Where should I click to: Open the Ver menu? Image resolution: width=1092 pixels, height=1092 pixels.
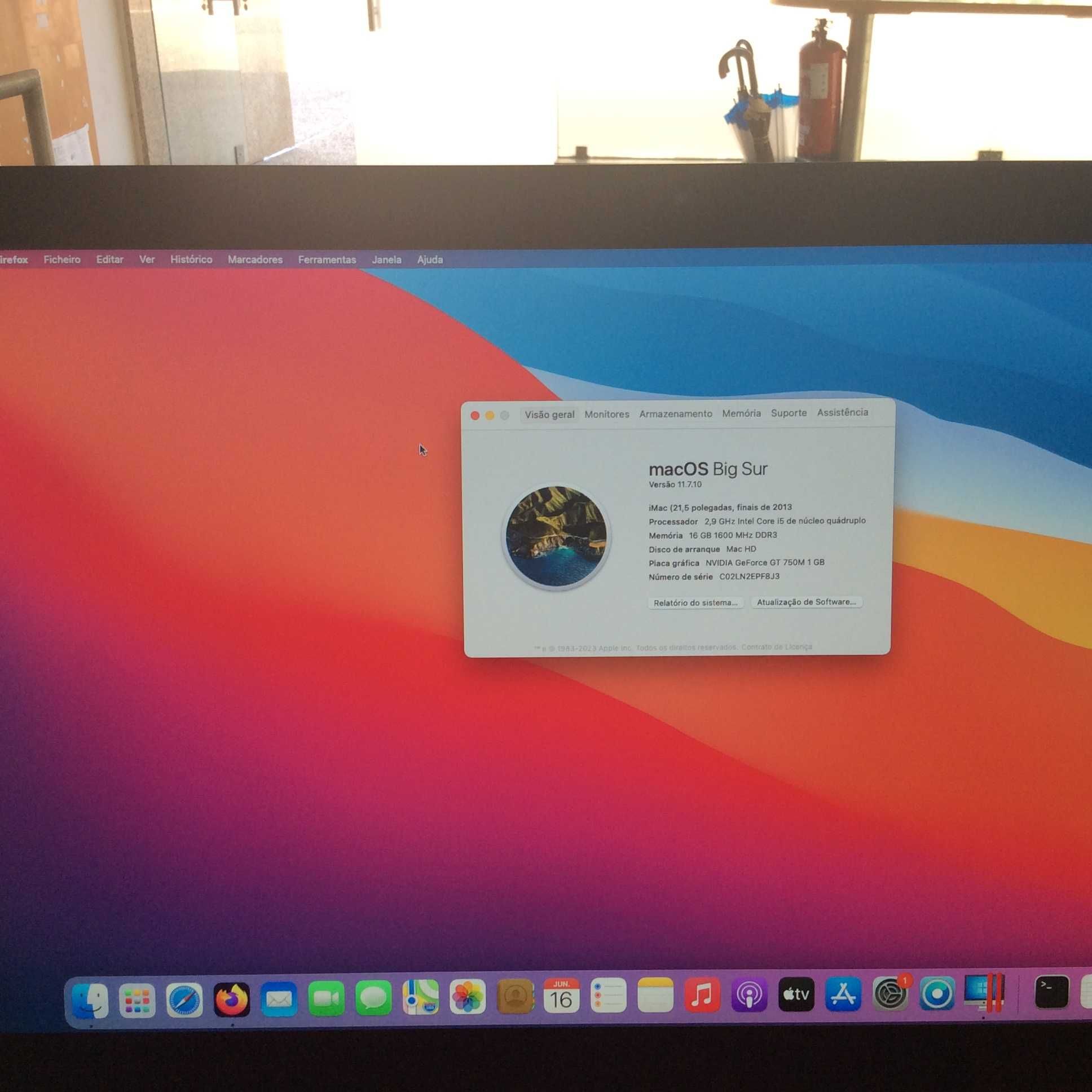click(147, 259)
